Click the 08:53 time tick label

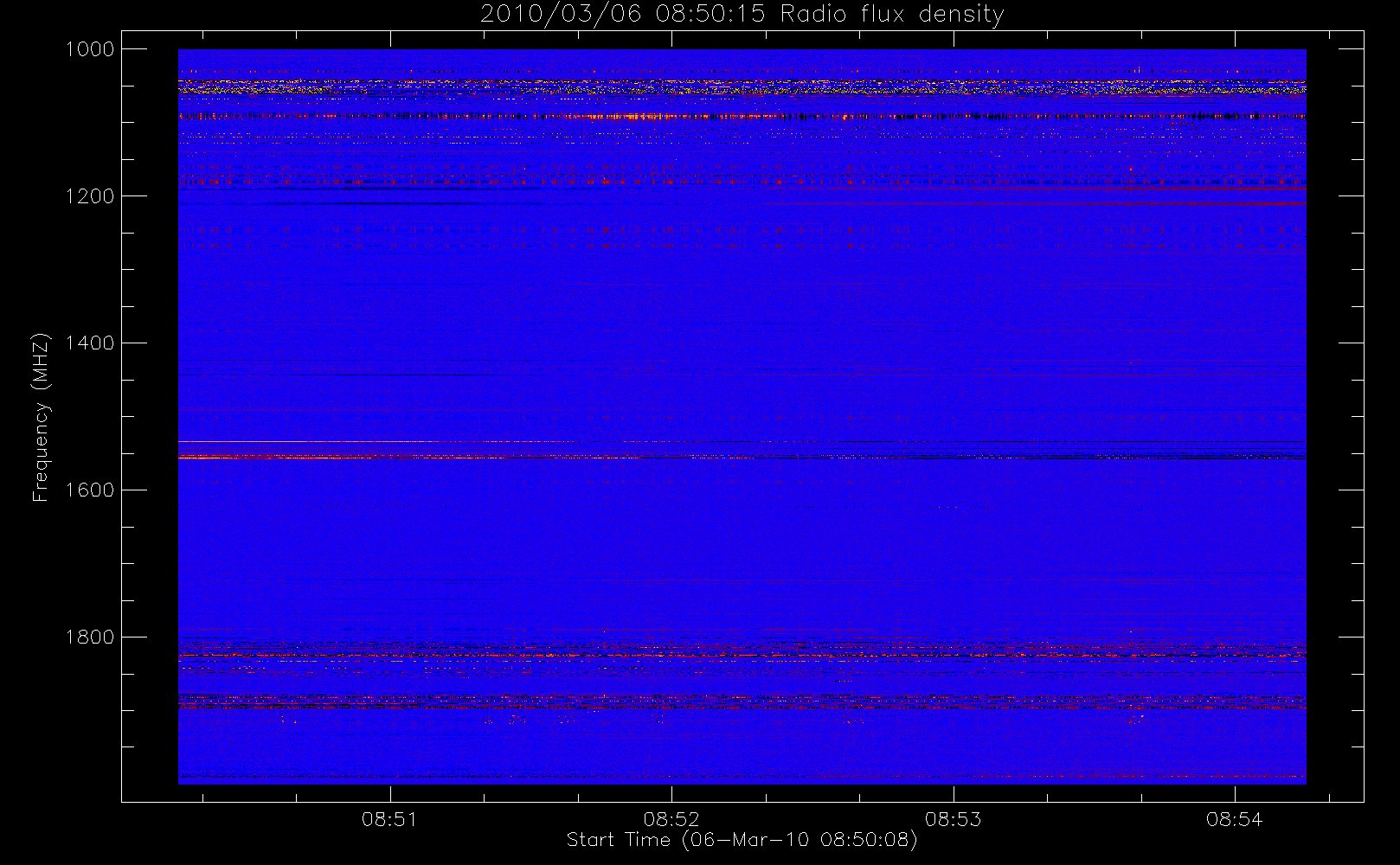pos(954,819)
